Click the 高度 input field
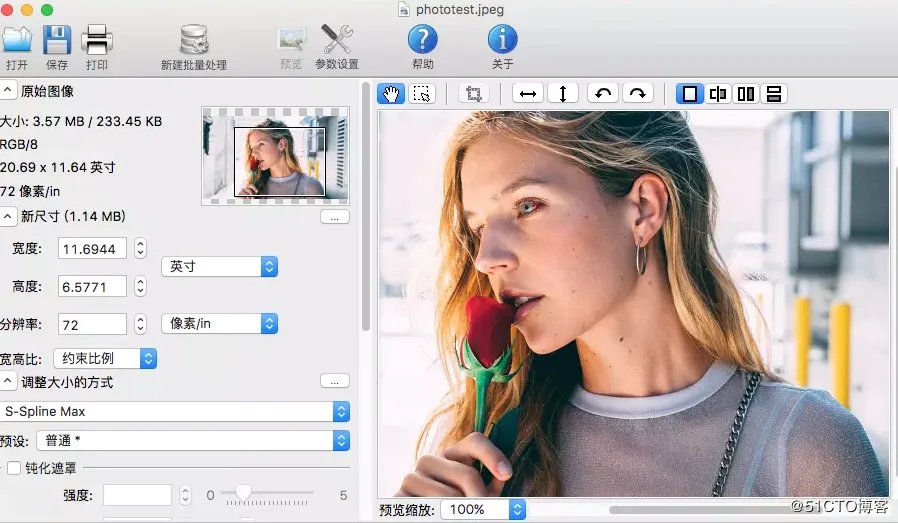 (92, 286)
